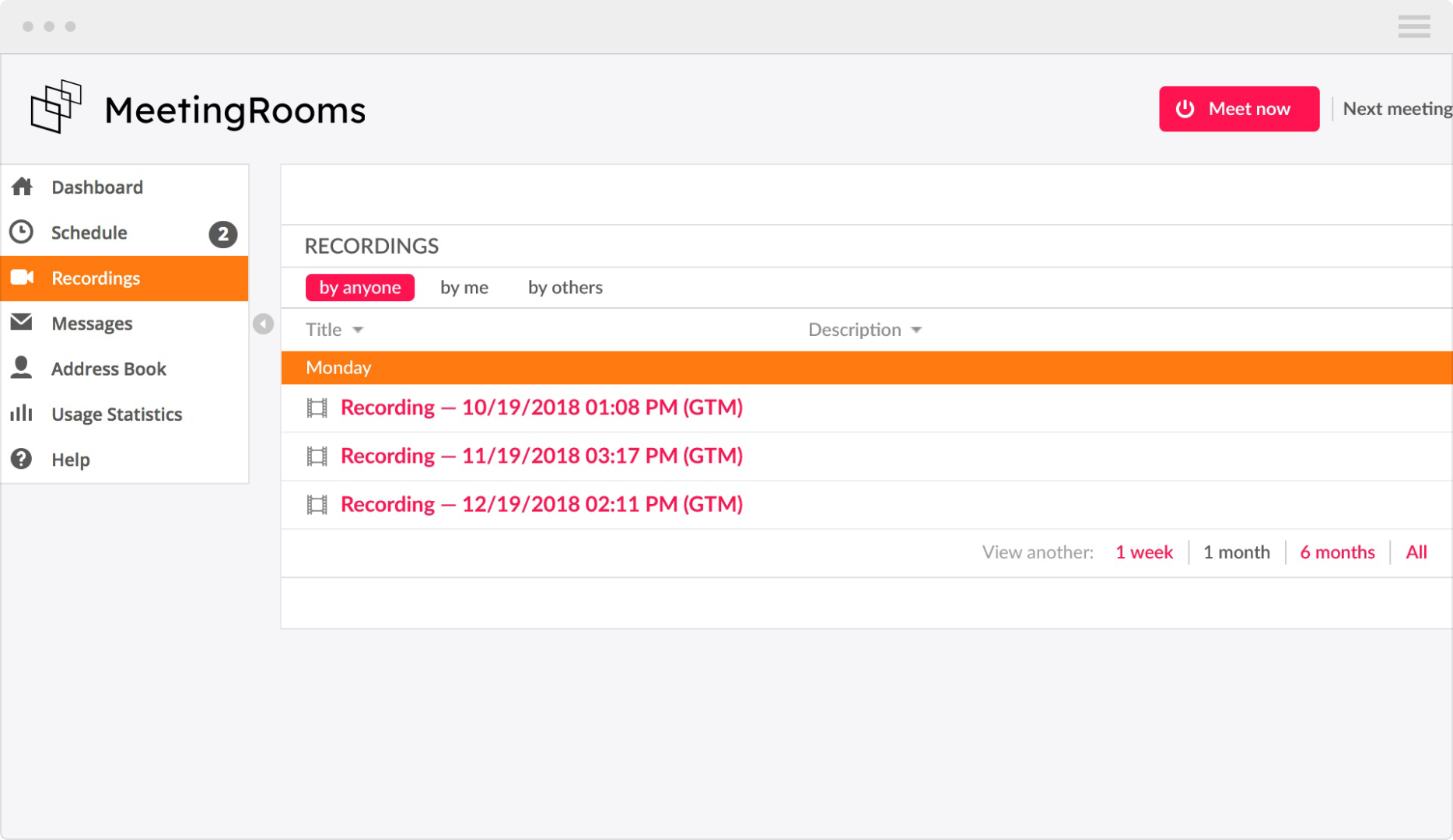Click the power icon inside Meet now button
Viewport: 1453px width, 840px height.
click(x=1185, y=109)
